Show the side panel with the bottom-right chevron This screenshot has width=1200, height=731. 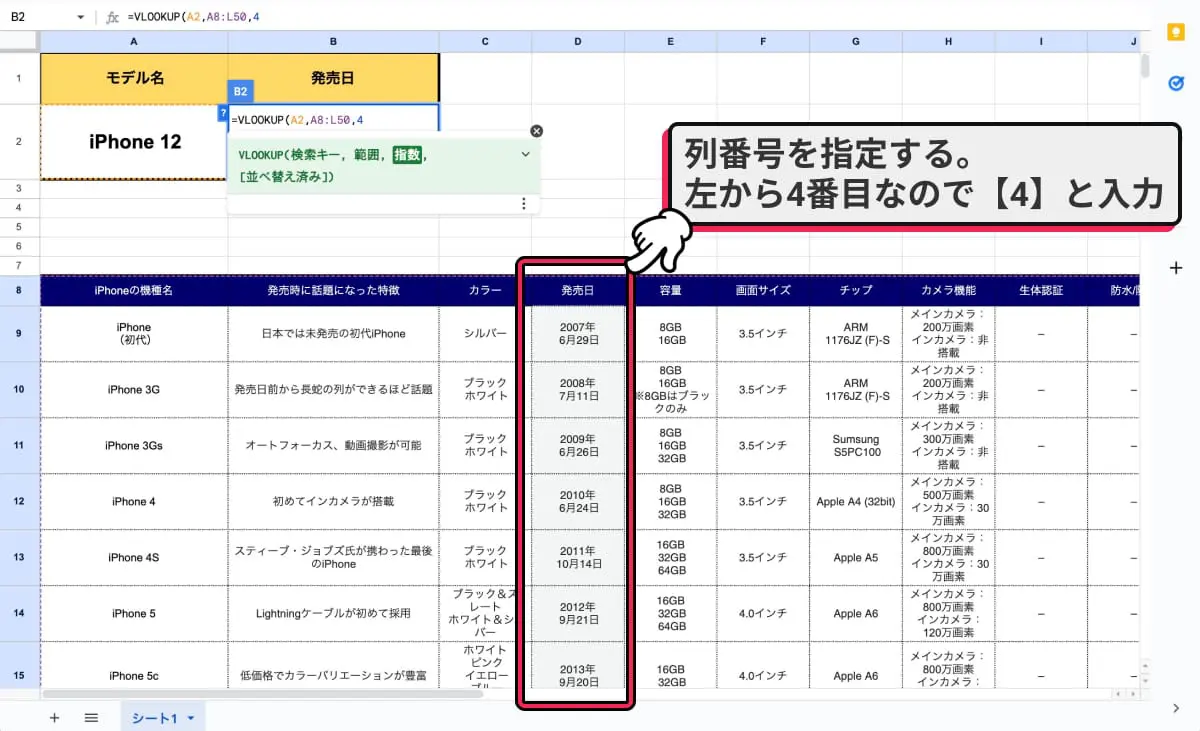click(x=1175, y=708)
